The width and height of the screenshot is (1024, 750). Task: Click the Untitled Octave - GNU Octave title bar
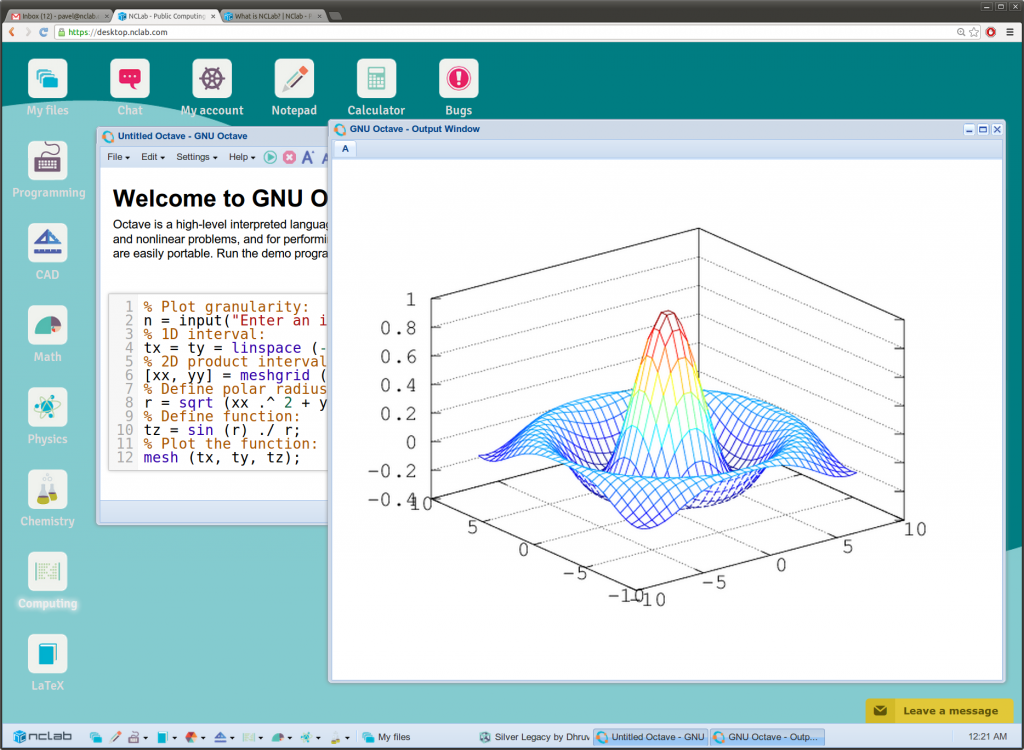pyautogui.click(x=213, y=136)
